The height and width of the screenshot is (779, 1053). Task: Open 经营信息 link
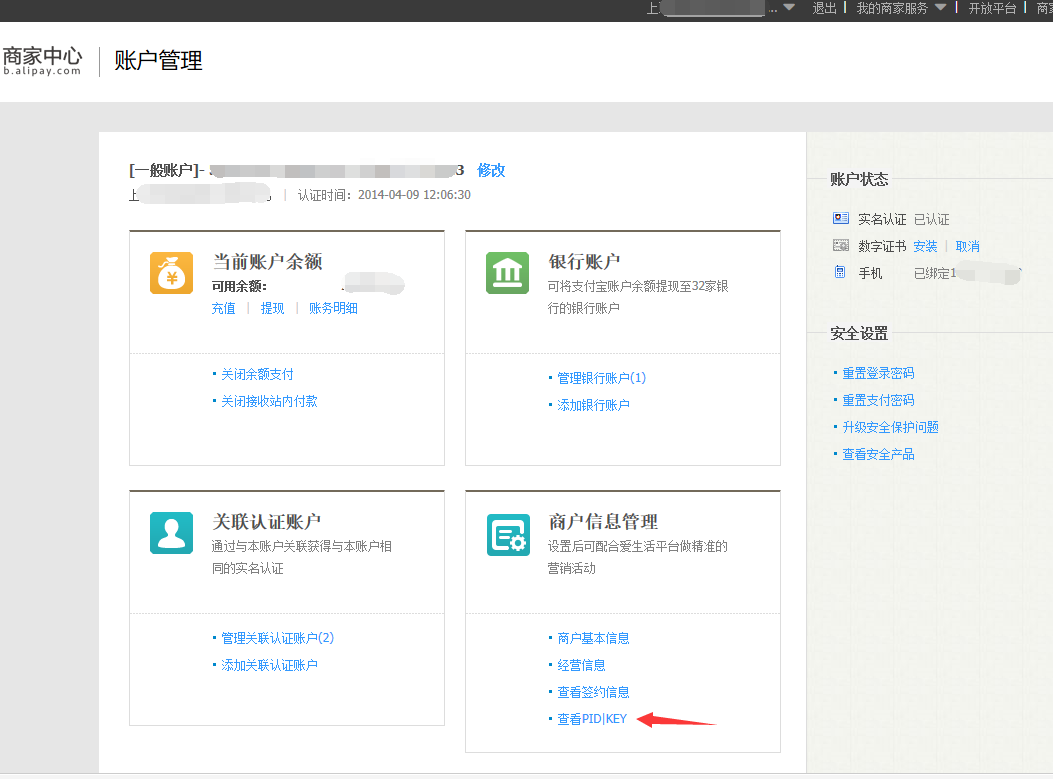[x=582, y=665]
